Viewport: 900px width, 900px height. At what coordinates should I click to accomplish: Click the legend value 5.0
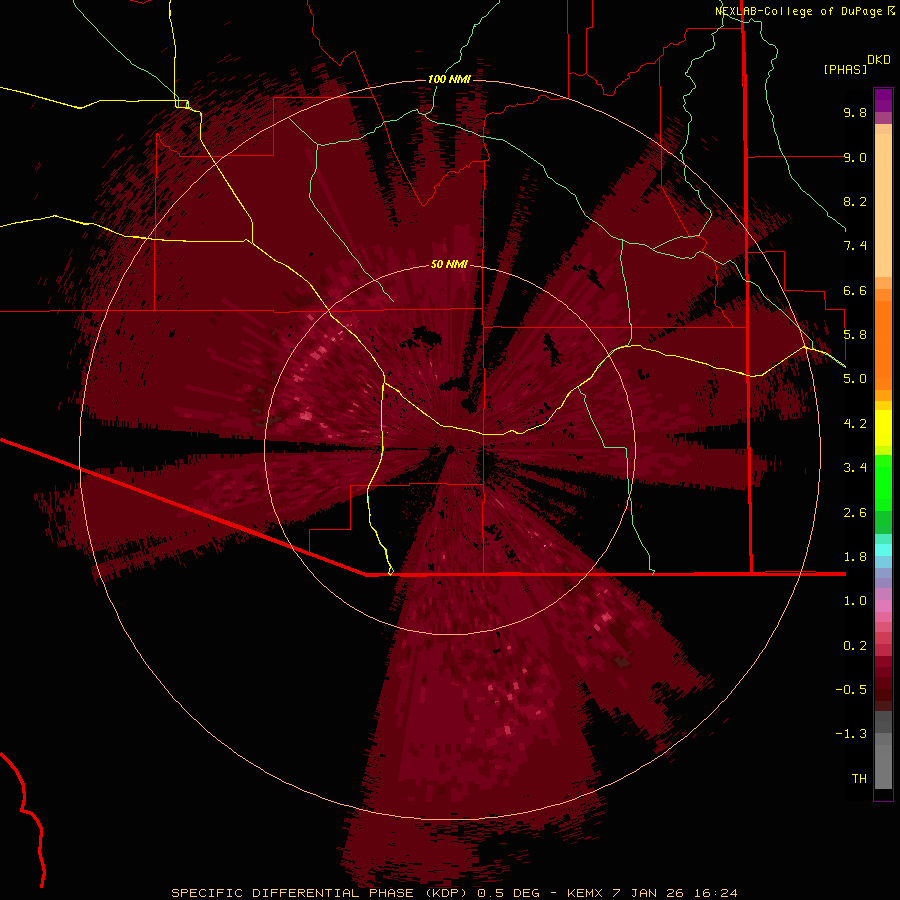tap(855, 379)
